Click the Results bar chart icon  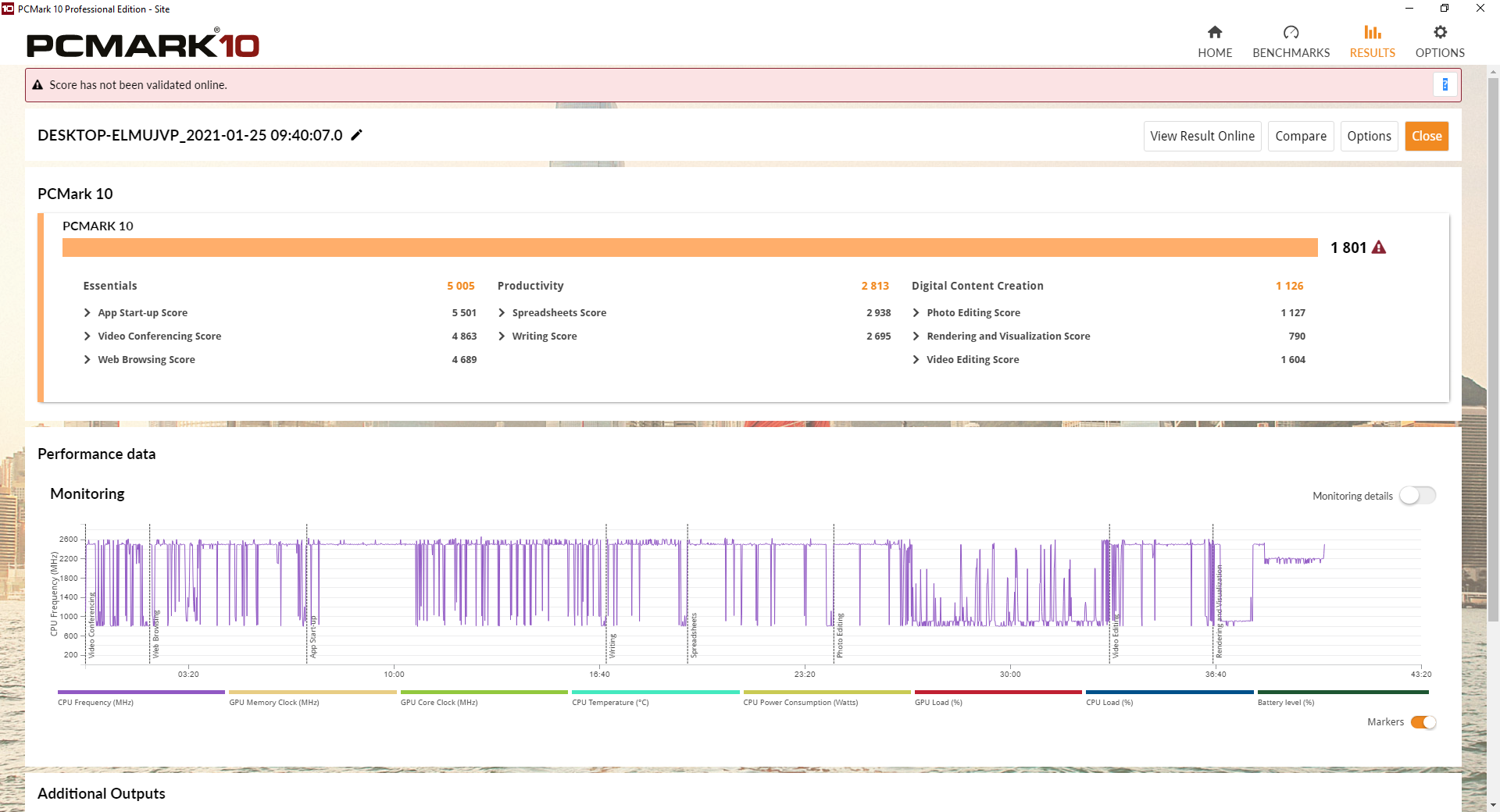[x=1373, y=32]
